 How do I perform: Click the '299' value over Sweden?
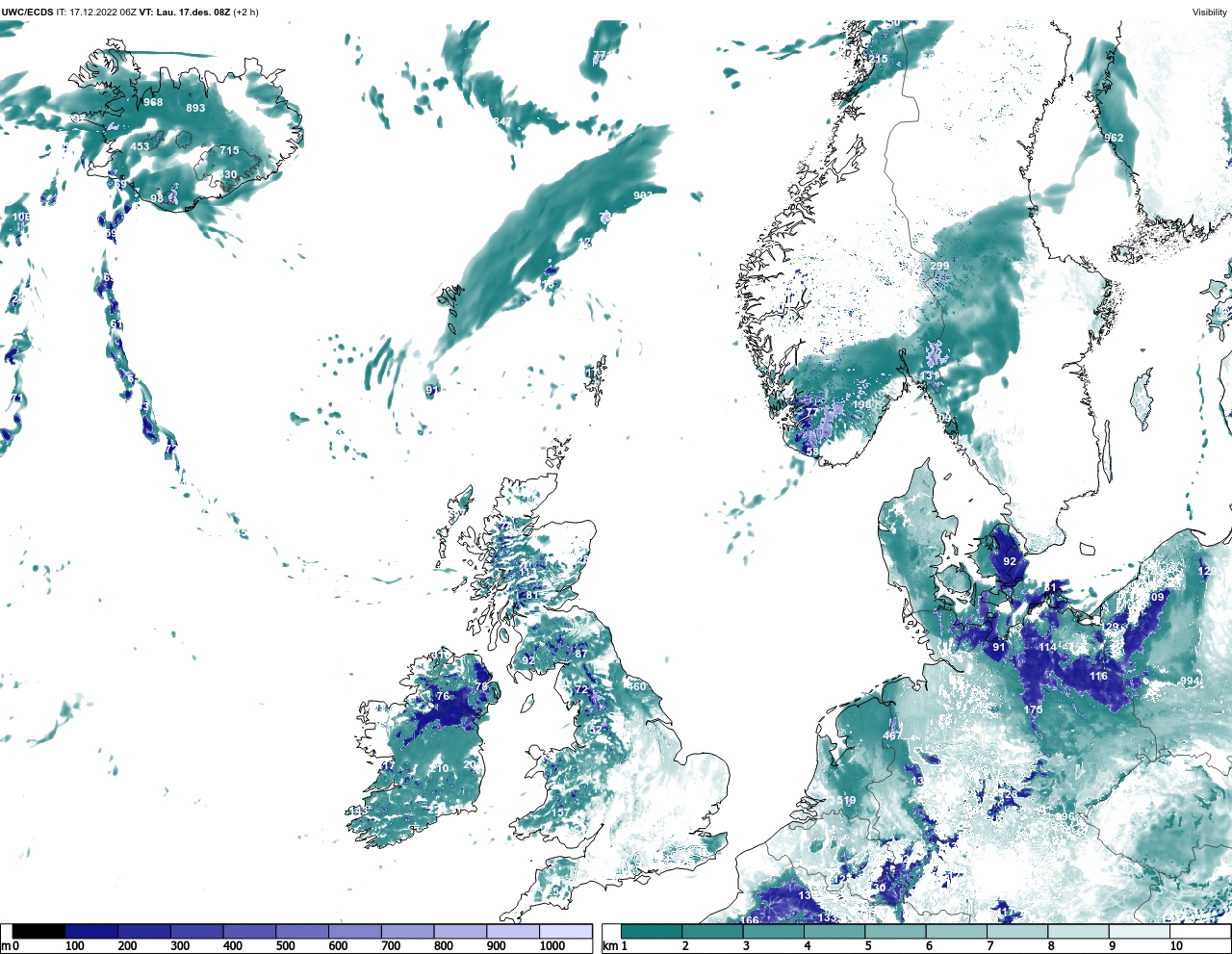point(939,266)
